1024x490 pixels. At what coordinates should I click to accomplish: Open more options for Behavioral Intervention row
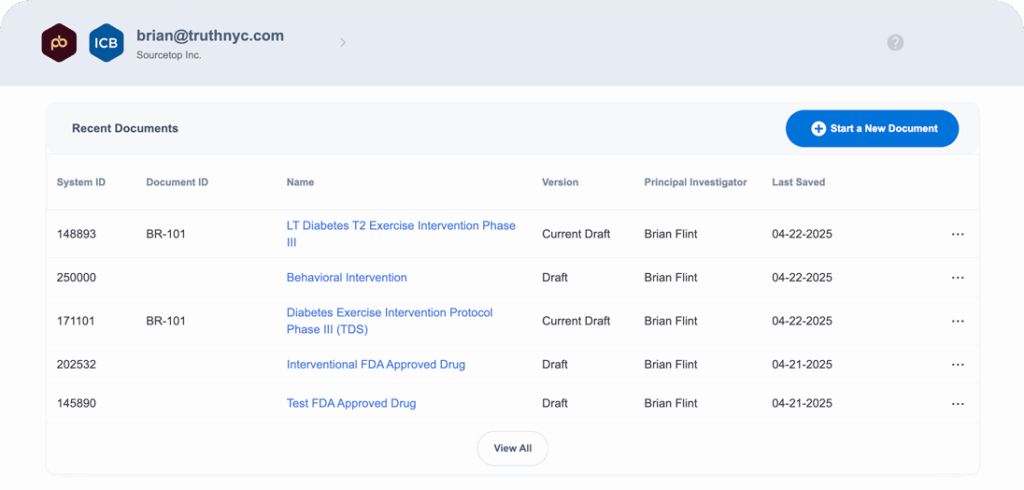pyautogui.click(x=957, y=278)
